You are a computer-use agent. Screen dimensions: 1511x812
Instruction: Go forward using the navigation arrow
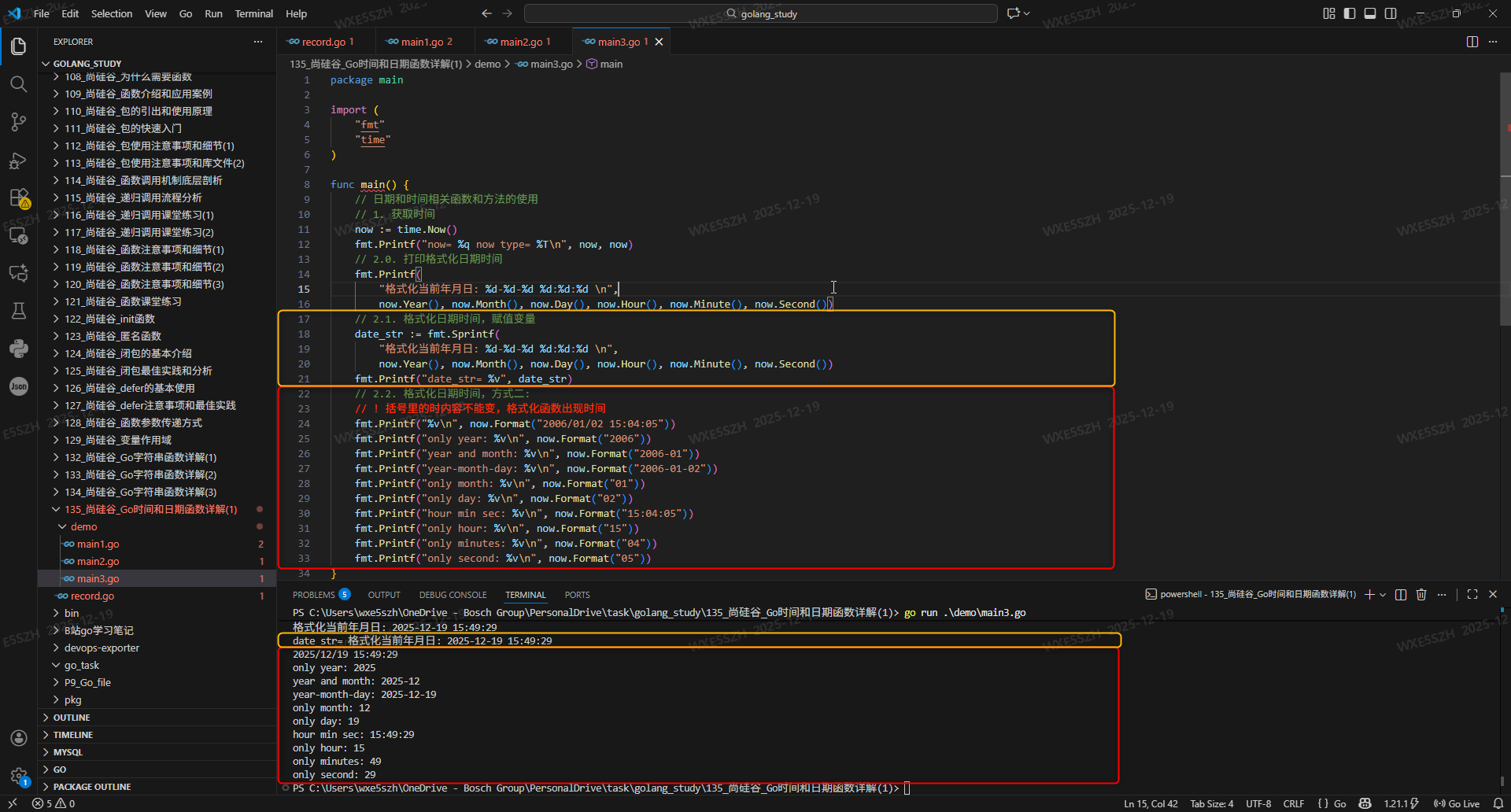point(508,13)
